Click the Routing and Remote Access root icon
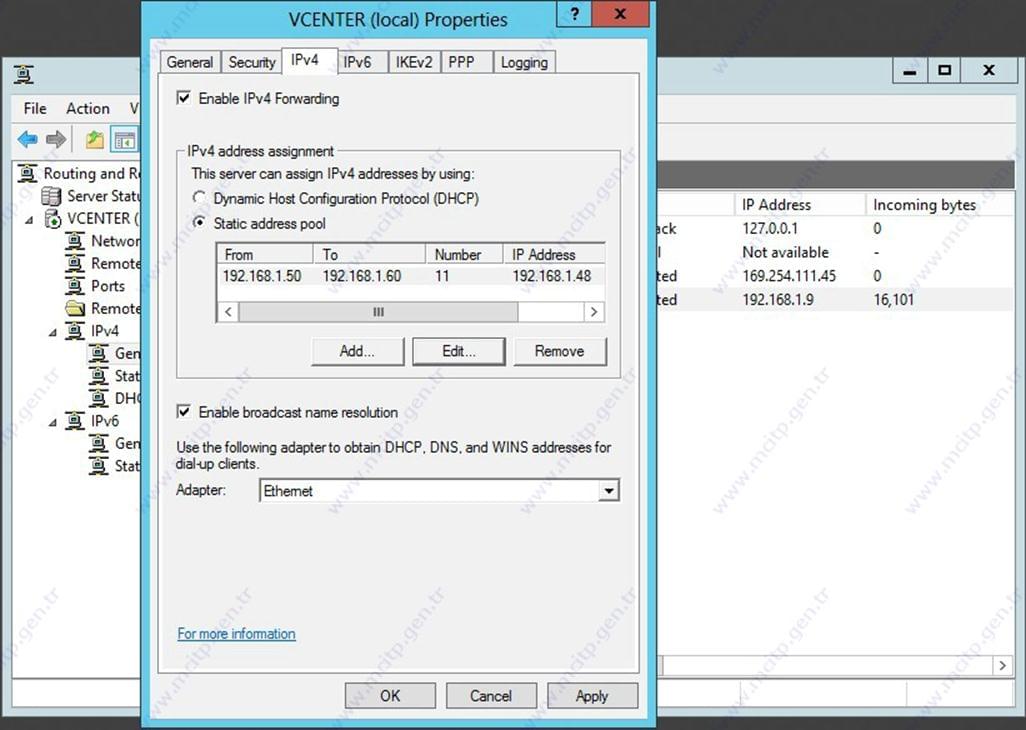Image resolution: width=1026 pixels, height=730 pixels. point(27,173)
